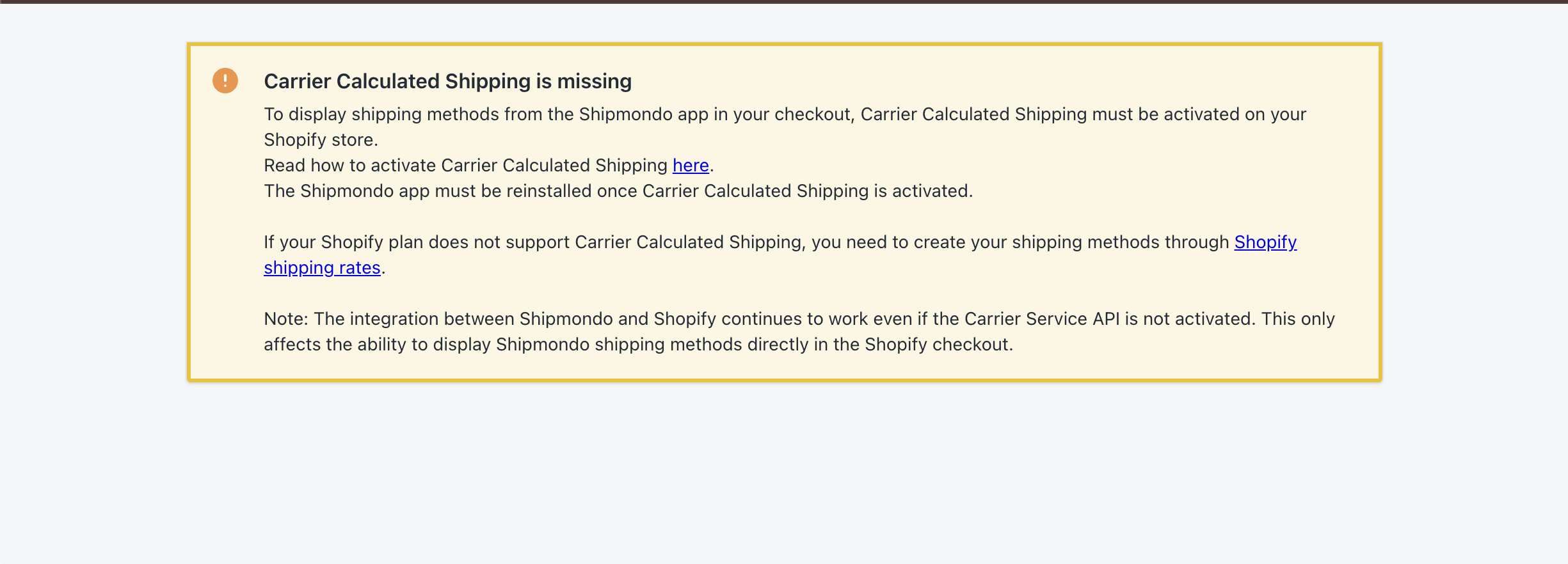Click the "Shopify store." text line
Screen dimensions: 1568x564
point(321,140)
